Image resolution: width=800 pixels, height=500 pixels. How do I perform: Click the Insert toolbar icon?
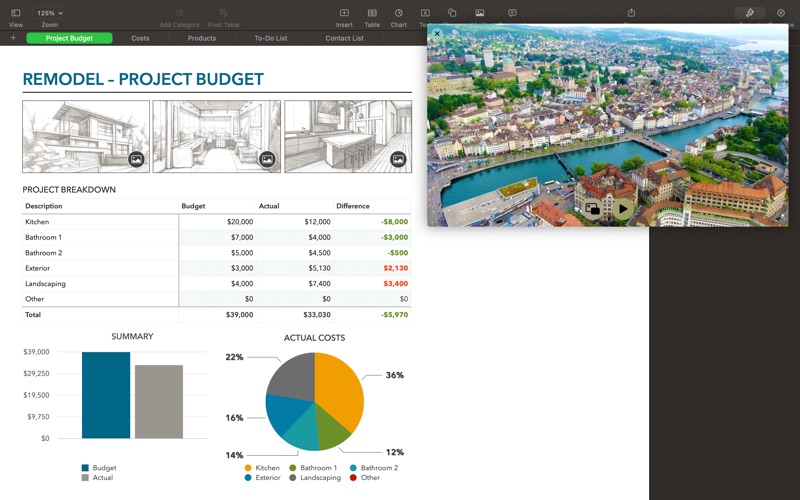tap(344, 13)
